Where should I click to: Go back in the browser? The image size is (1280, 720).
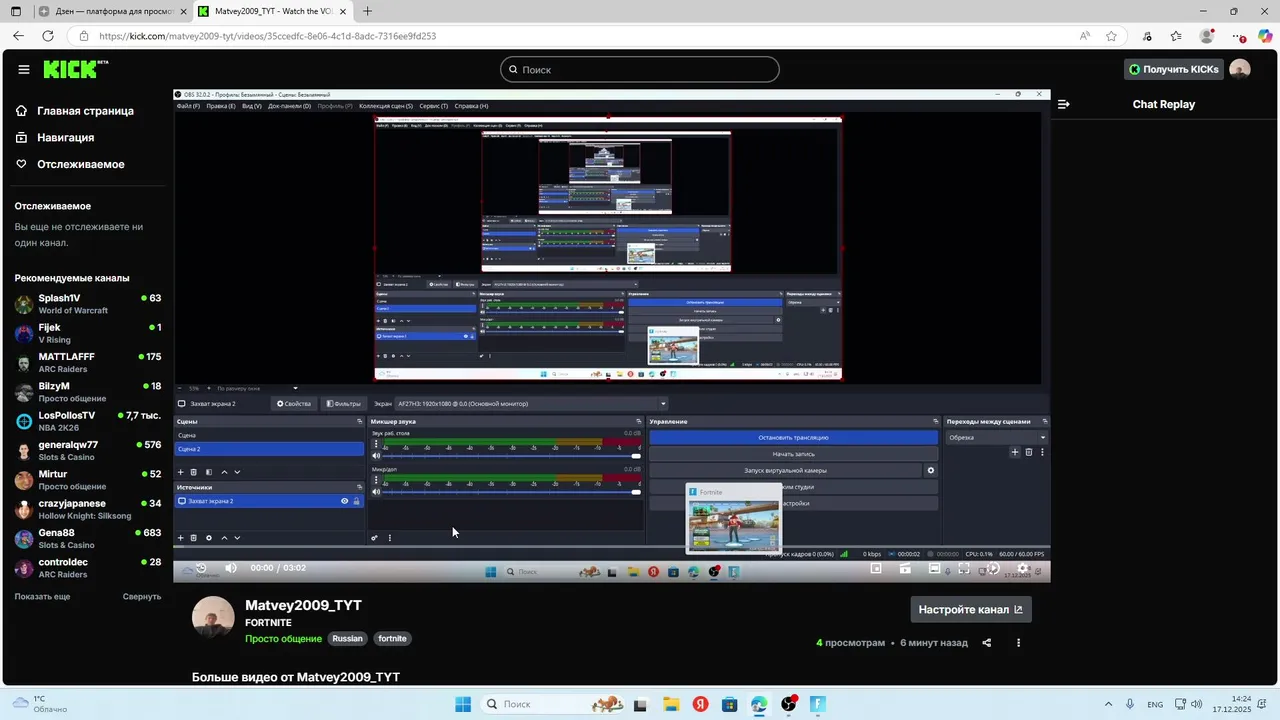tap(18, 36)
